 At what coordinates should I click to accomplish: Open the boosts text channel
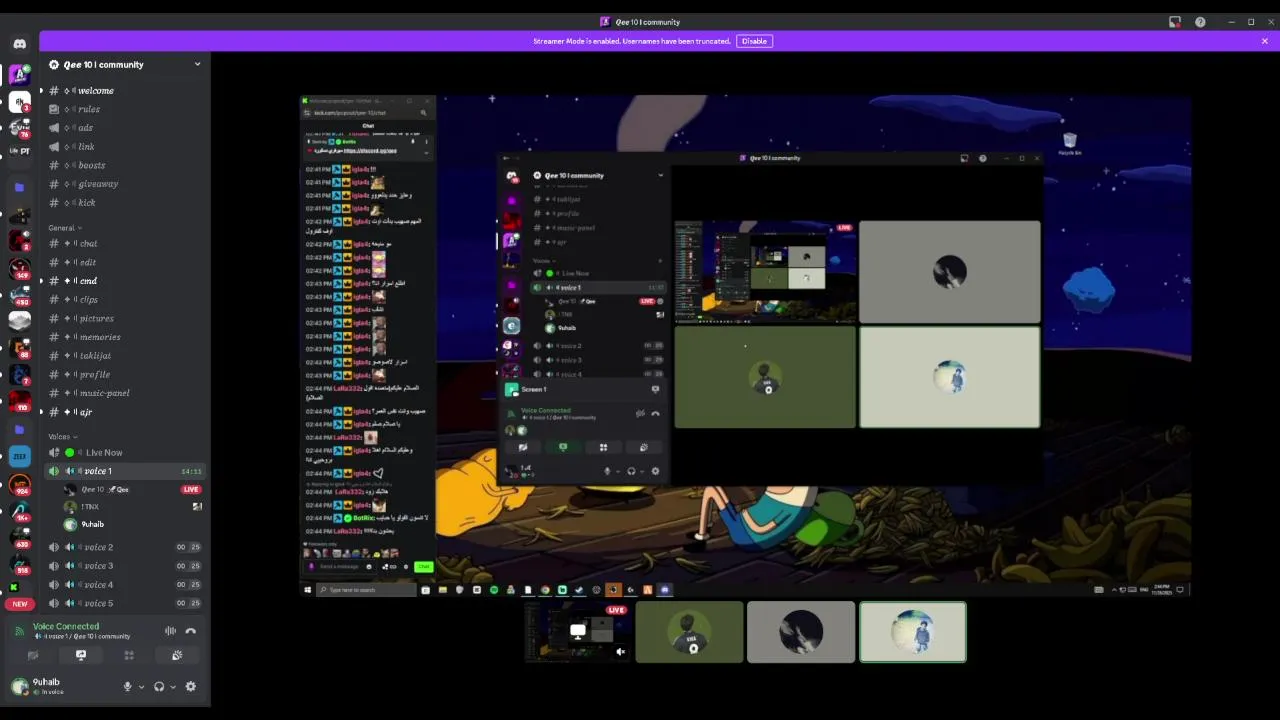[x=125, y=165]
